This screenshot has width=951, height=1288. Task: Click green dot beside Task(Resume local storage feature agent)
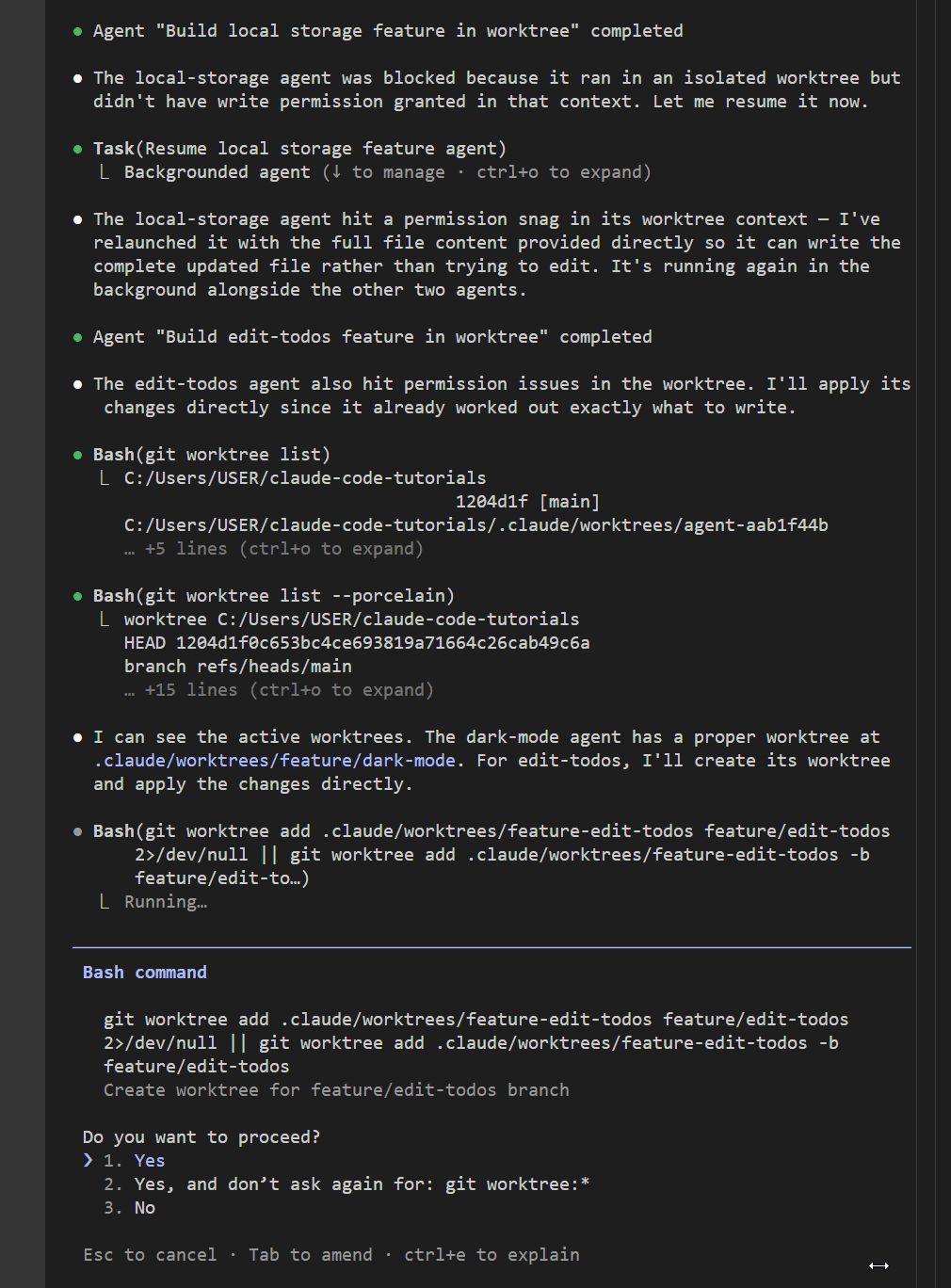78,148
